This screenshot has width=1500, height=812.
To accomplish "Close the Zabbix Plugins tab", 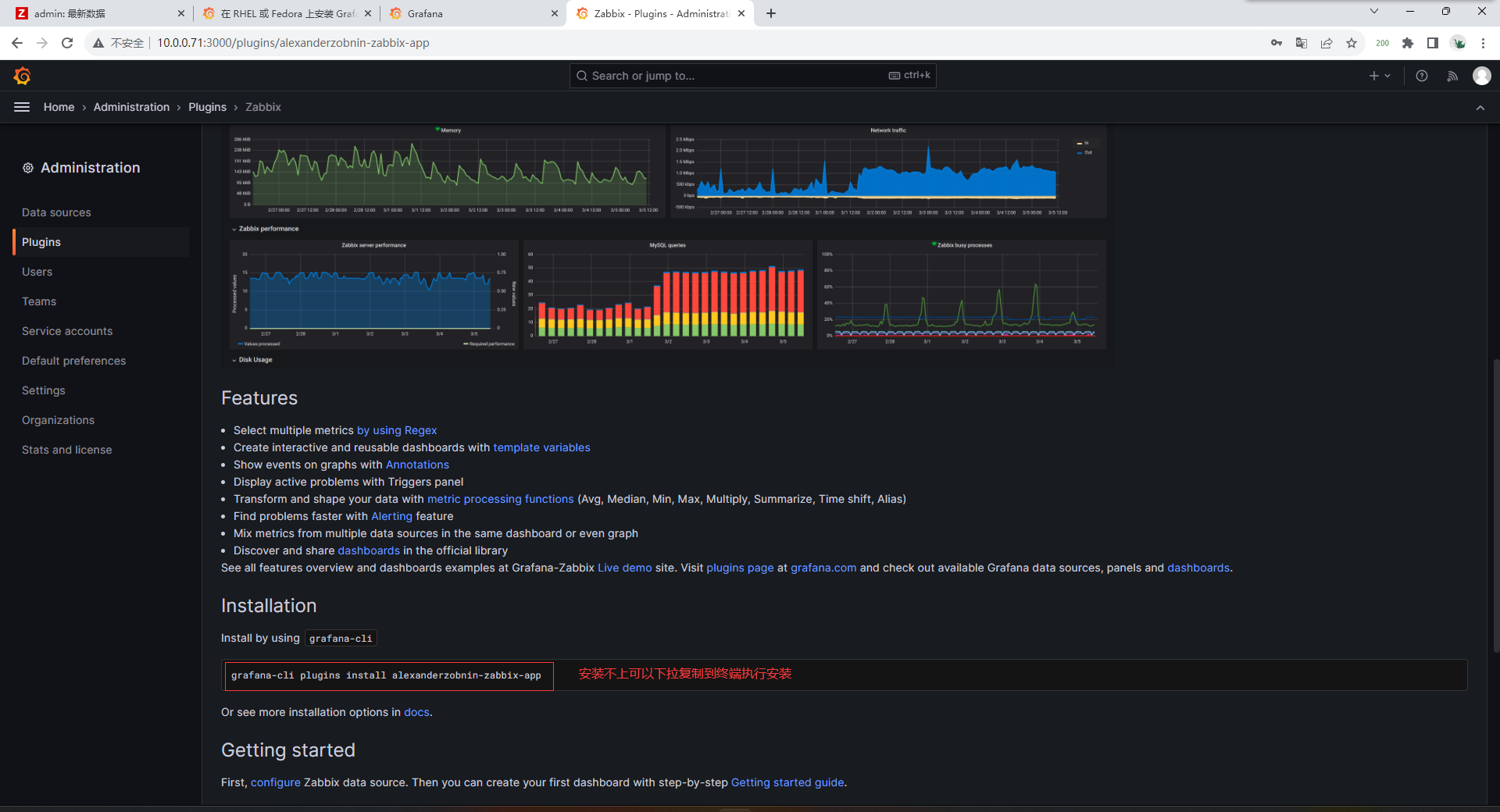I will (741, 13).
